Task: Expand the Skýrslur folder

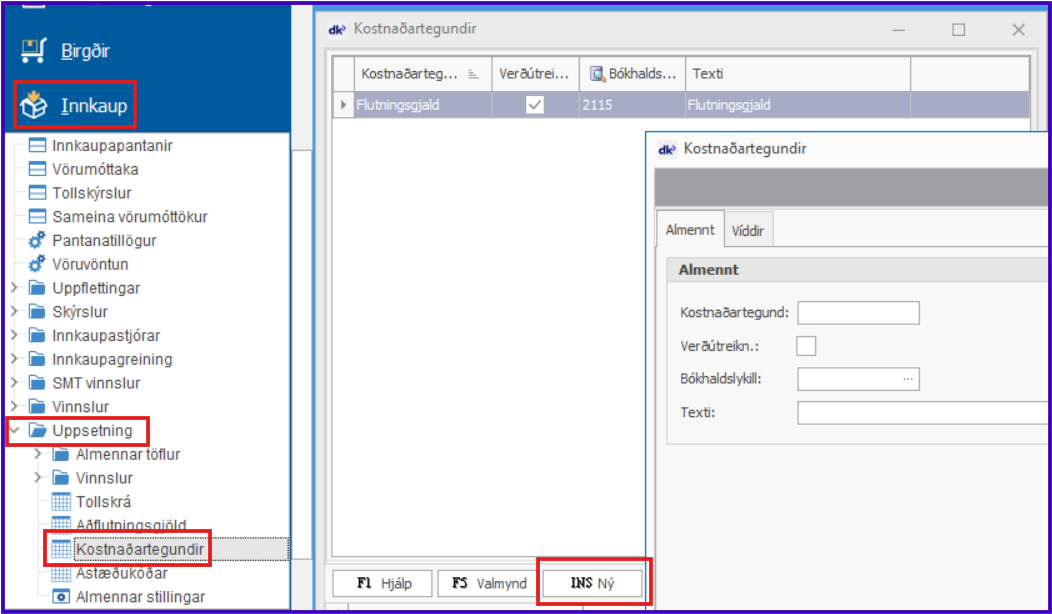Action: 14,312
